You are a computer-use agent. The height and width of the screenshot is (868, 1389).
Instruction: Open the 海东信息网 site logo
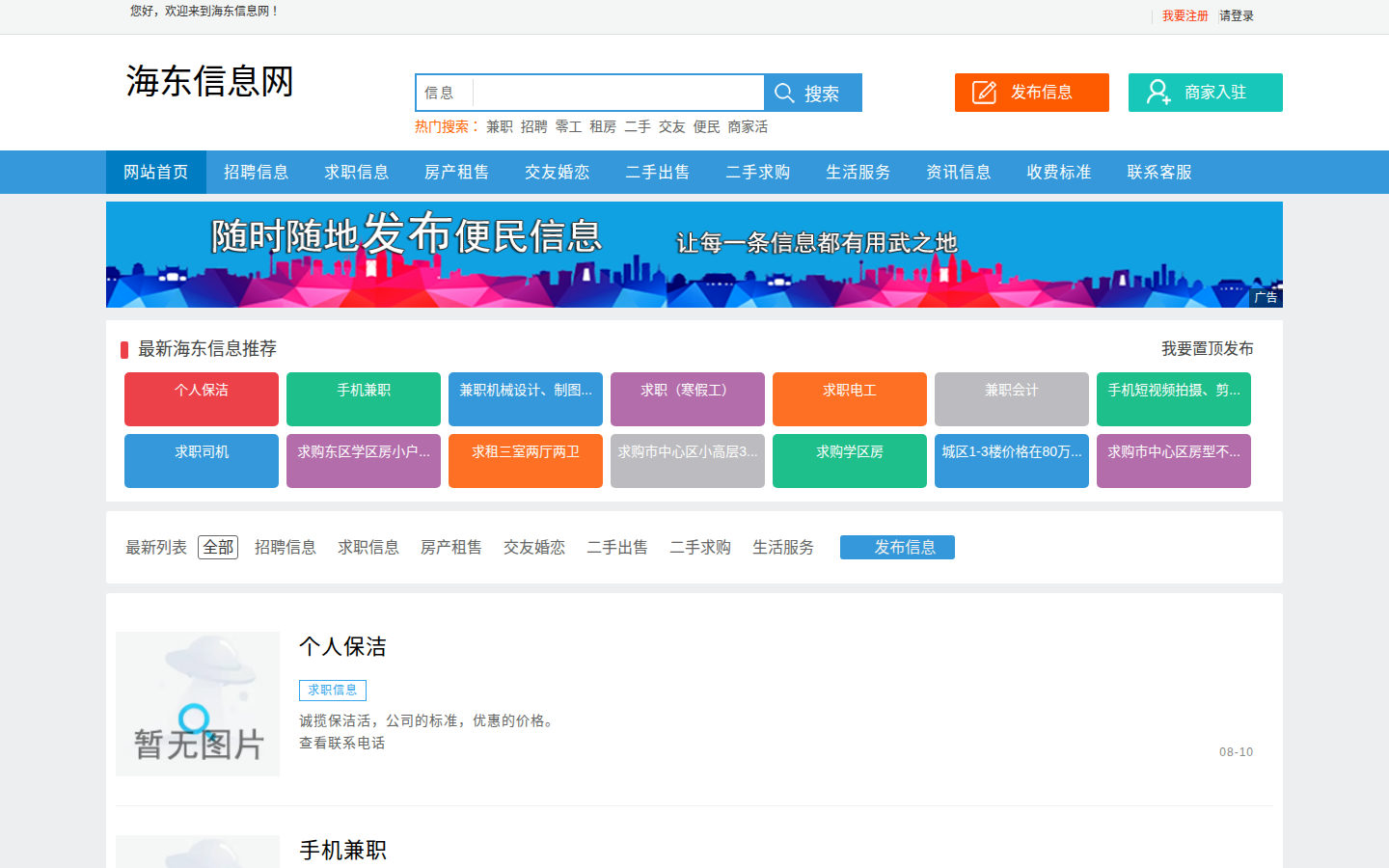210,81
